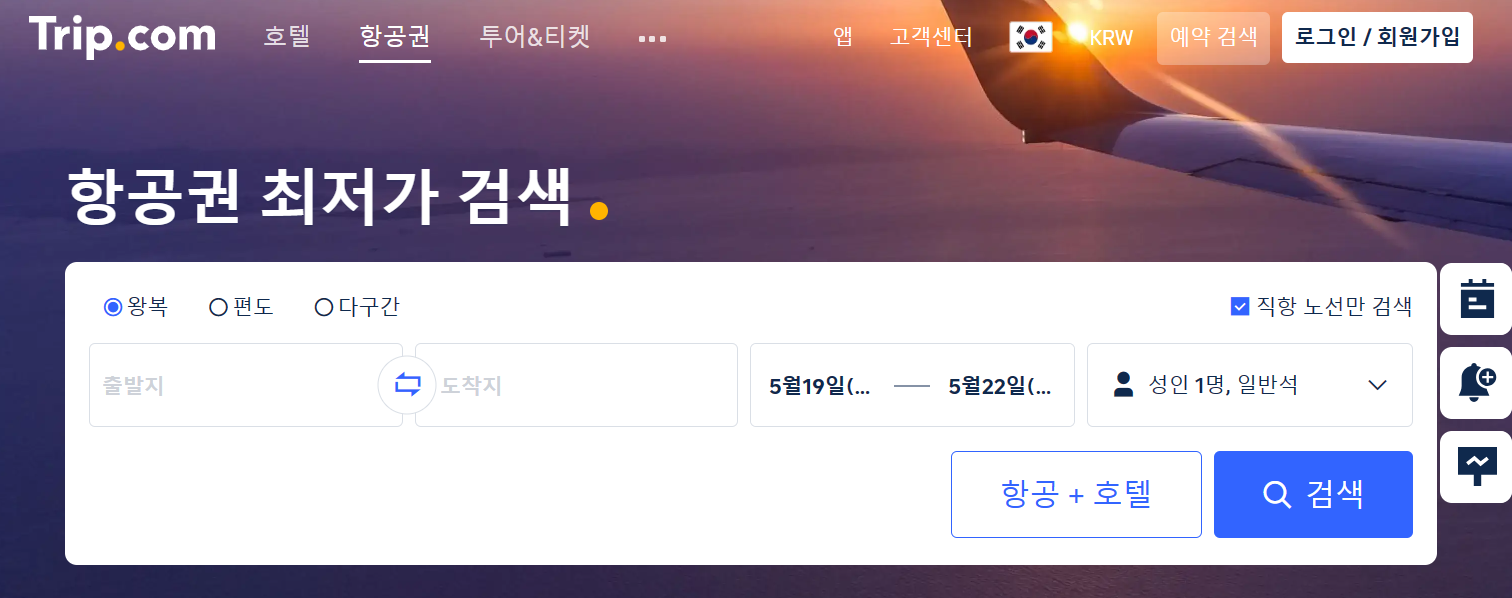Open the 투어&티켓 menu
1512x598 pixels.
[535, 37]
